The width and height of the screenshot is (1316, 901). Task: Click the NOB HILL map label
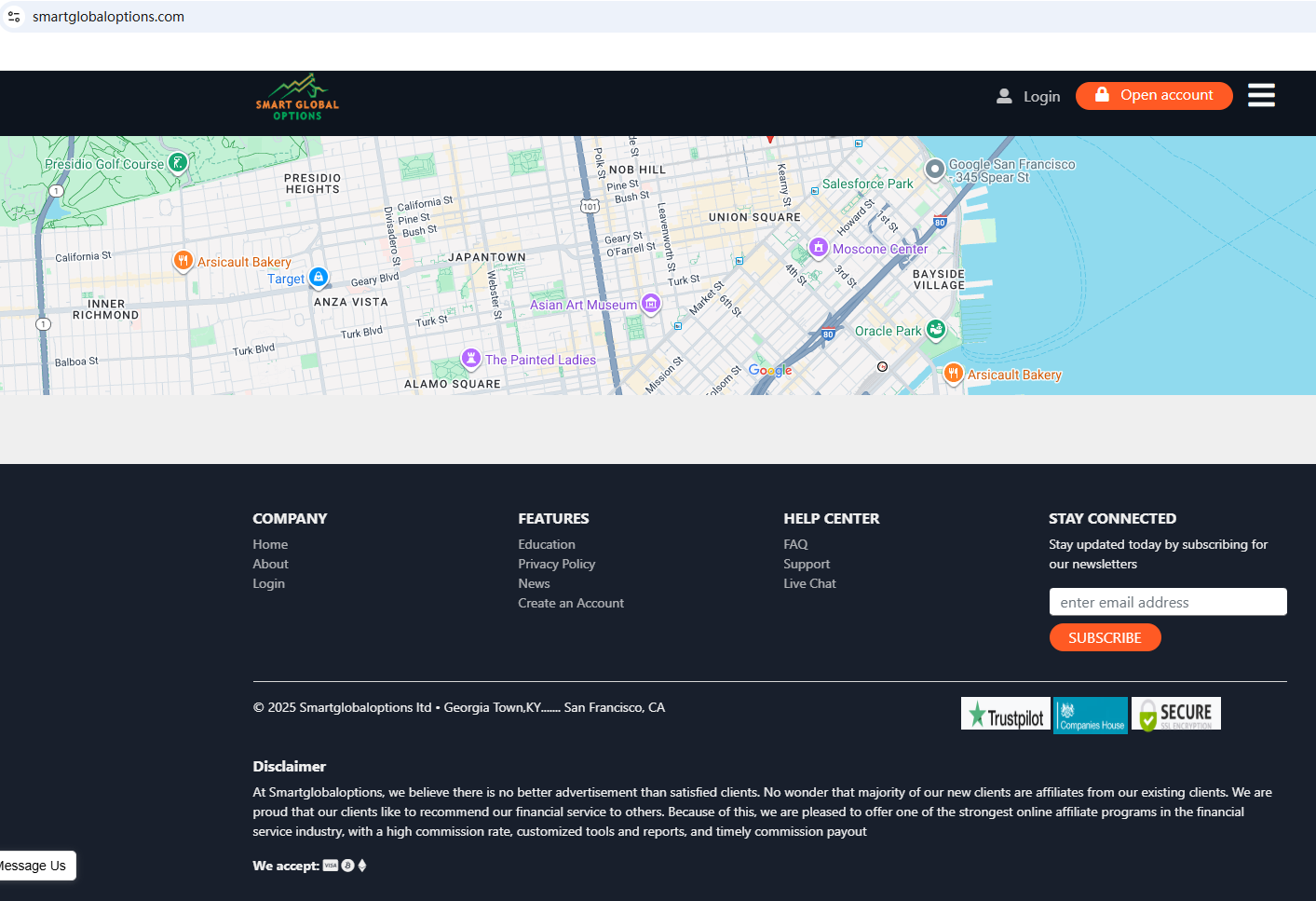pos(637,170)
